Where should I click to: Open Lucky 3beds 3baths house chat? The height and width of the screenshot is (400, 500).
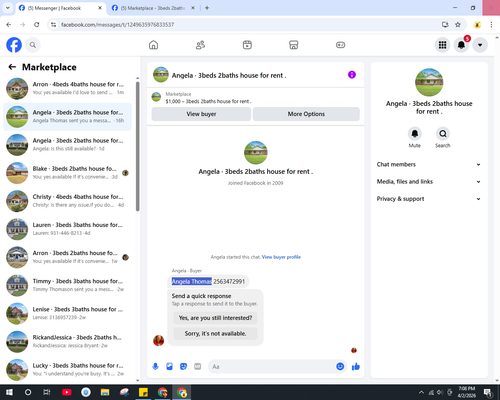click(67, 370)
